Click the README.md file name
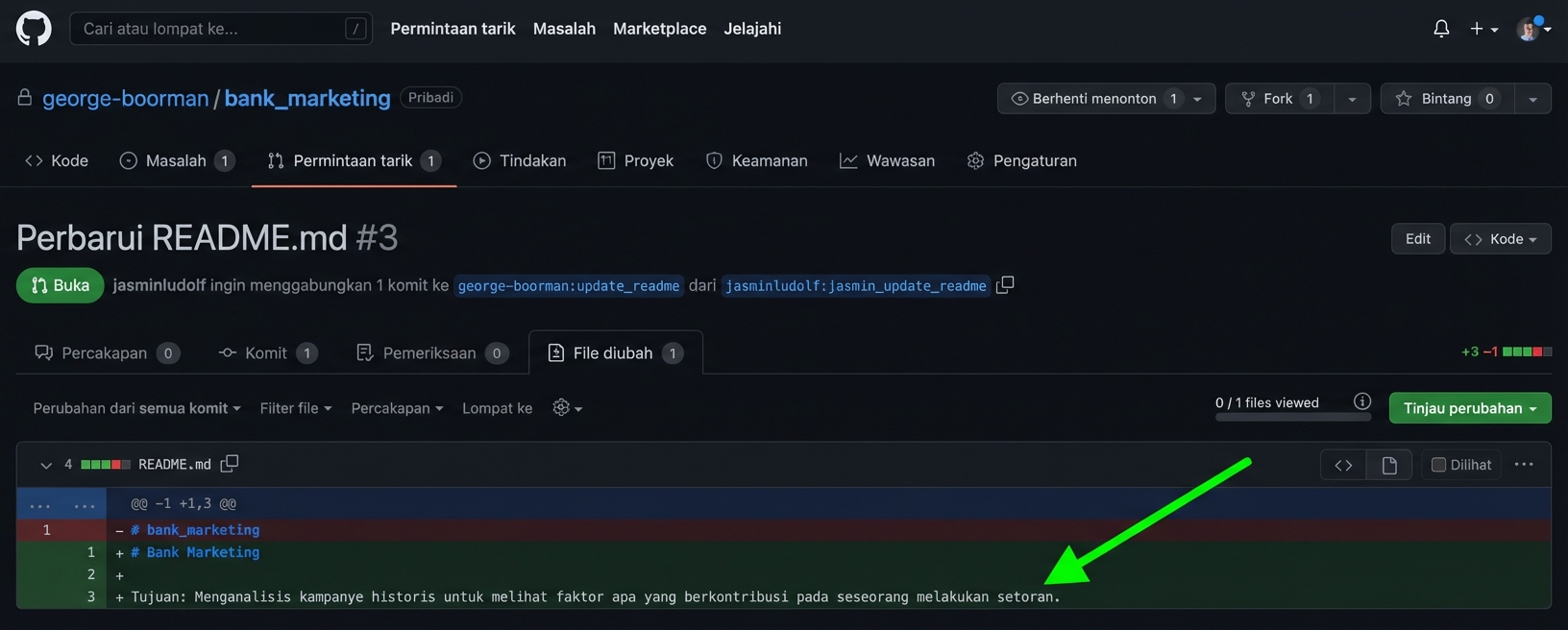This screenshot has width=1568, height=630. 175,465
